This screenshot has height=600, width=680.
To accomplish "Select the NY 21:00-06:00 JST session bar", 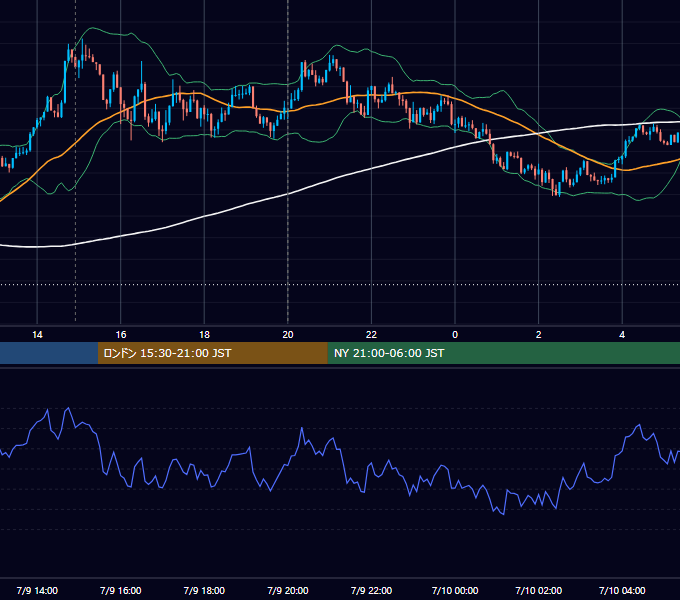I will tap(503, 353).
